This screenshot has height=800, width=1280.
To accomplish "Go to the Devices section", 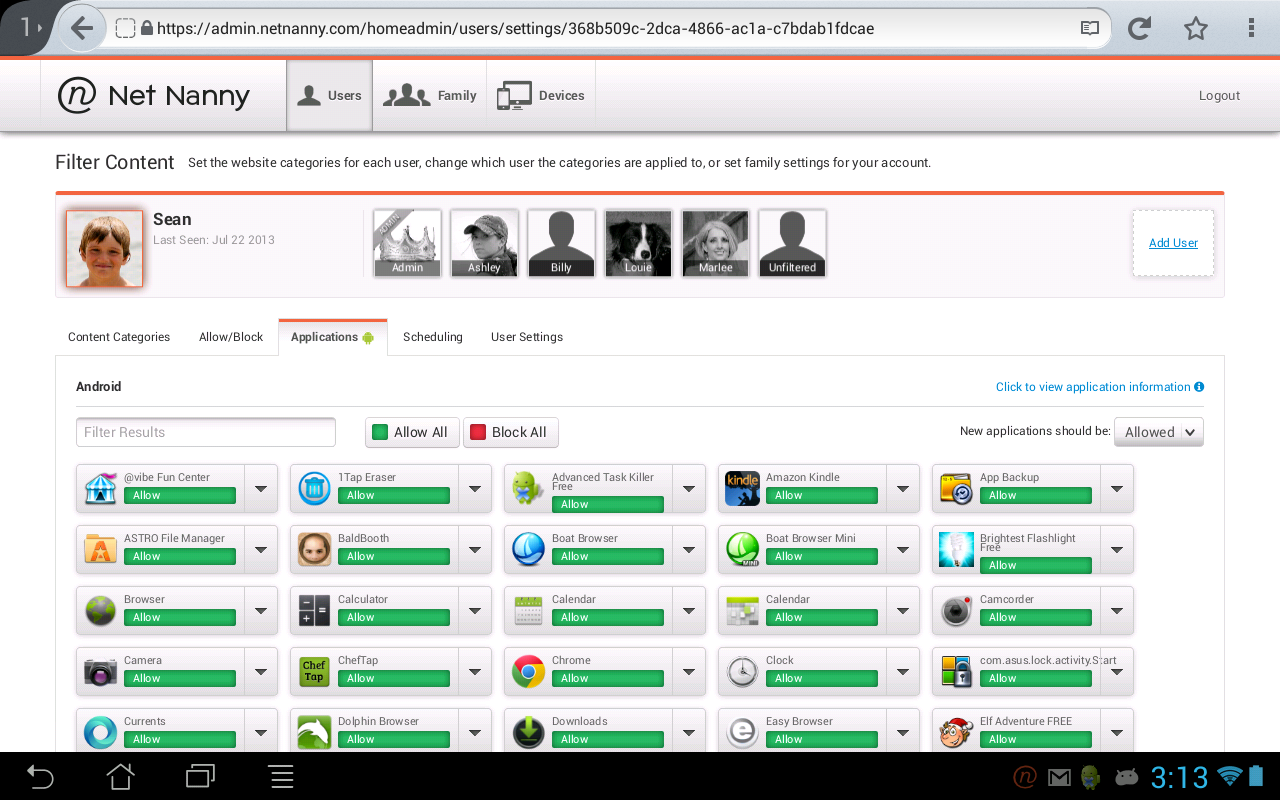I will pyautogui.click(x=541, y=96).
